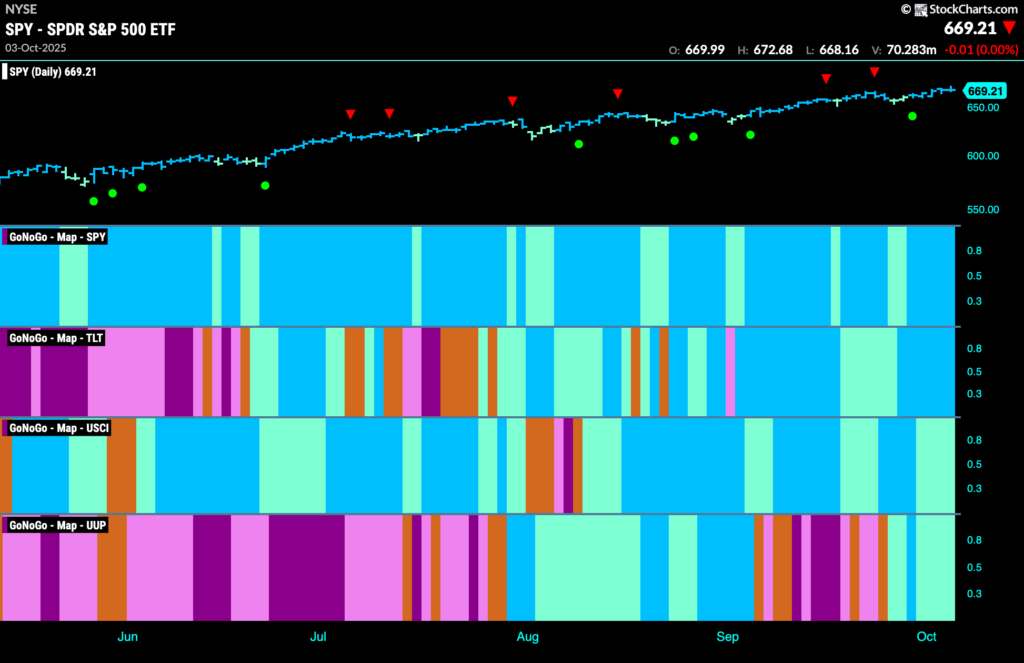Click the Sep label on time axis
Viewport: 1024px width, 663px height.
[728, 636]
